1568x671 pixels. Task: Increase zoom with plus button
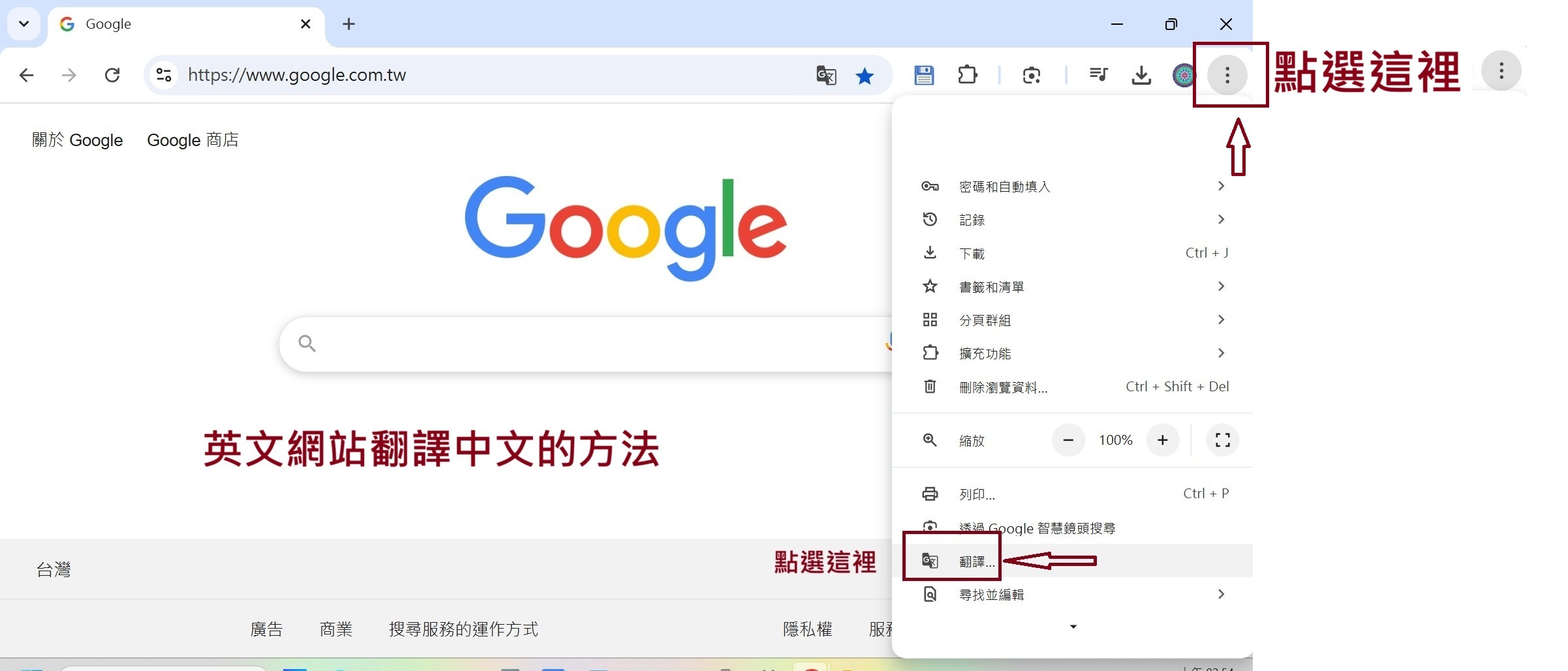pos(1162,440)
